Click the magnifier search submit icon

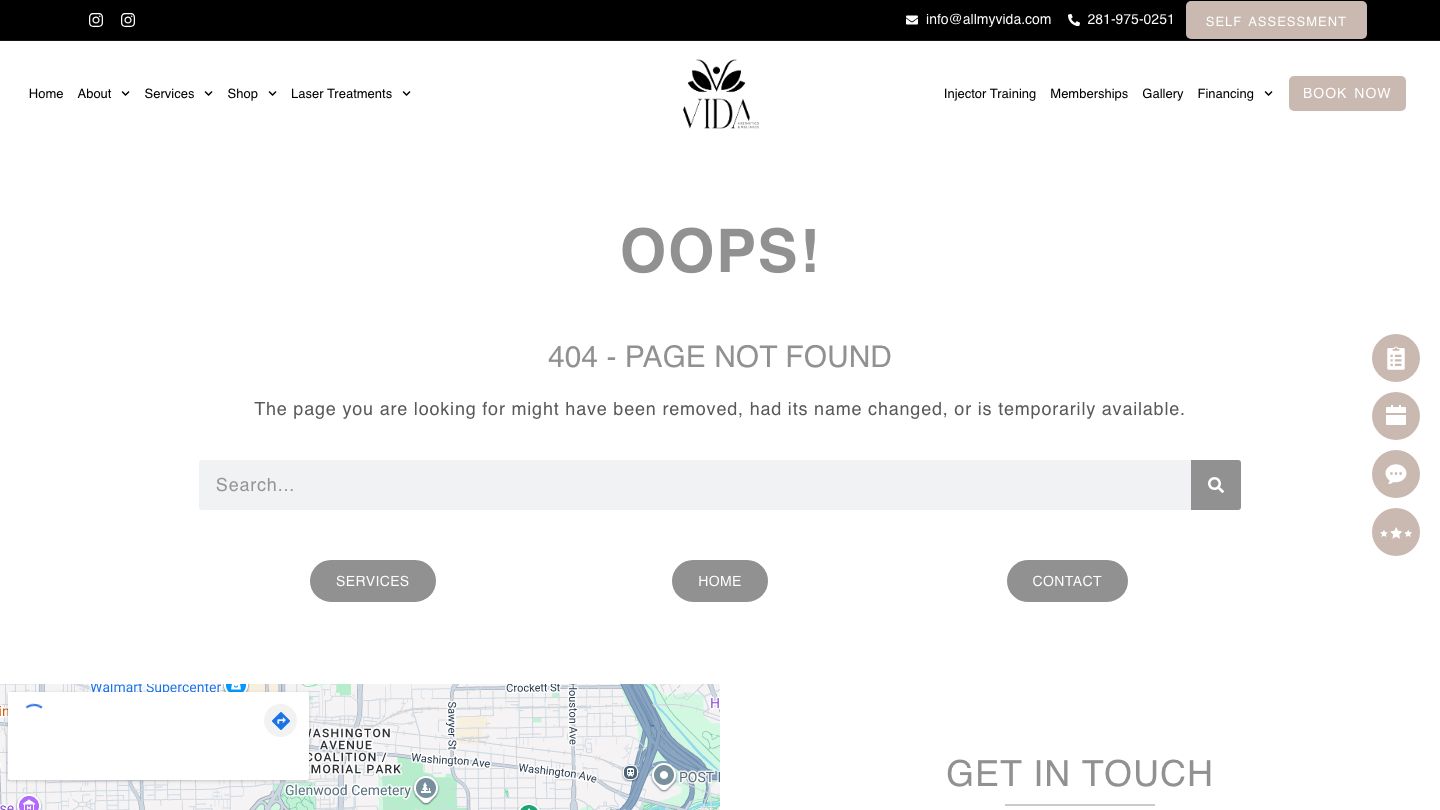click(x=1216, y=485)
